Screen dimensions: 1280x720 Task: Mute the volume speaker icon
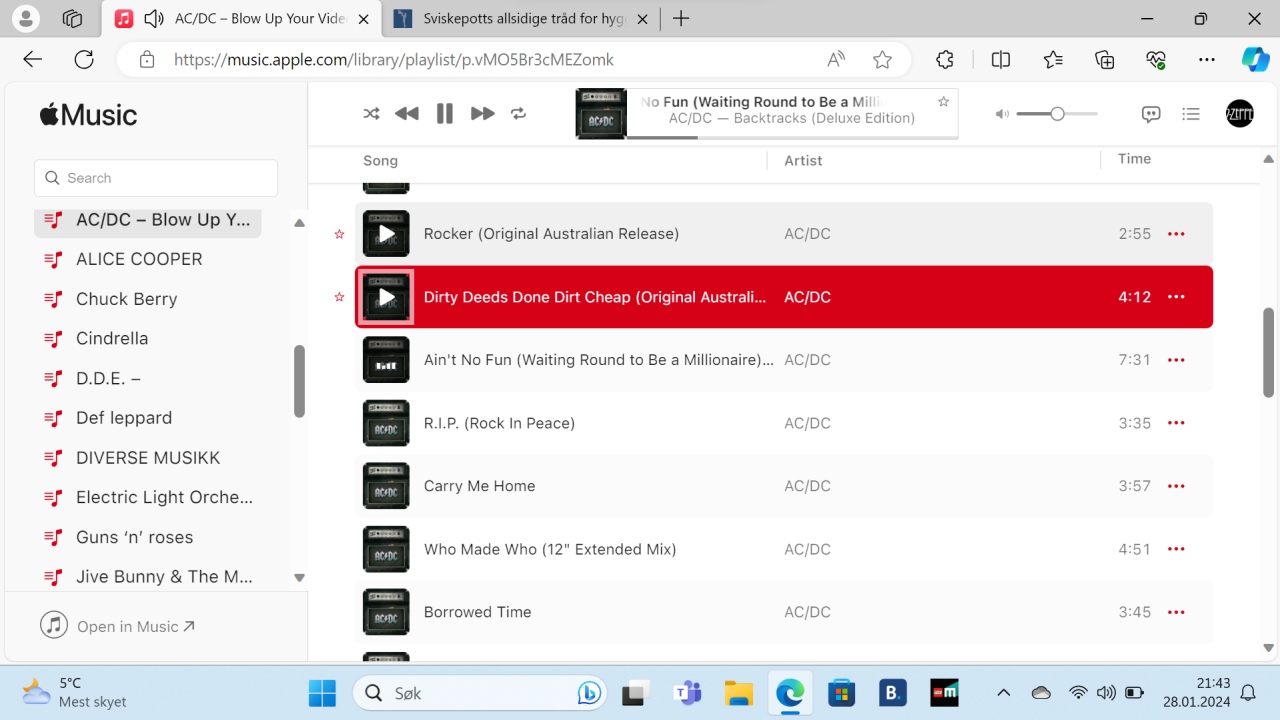click(x=1001, y=113)
